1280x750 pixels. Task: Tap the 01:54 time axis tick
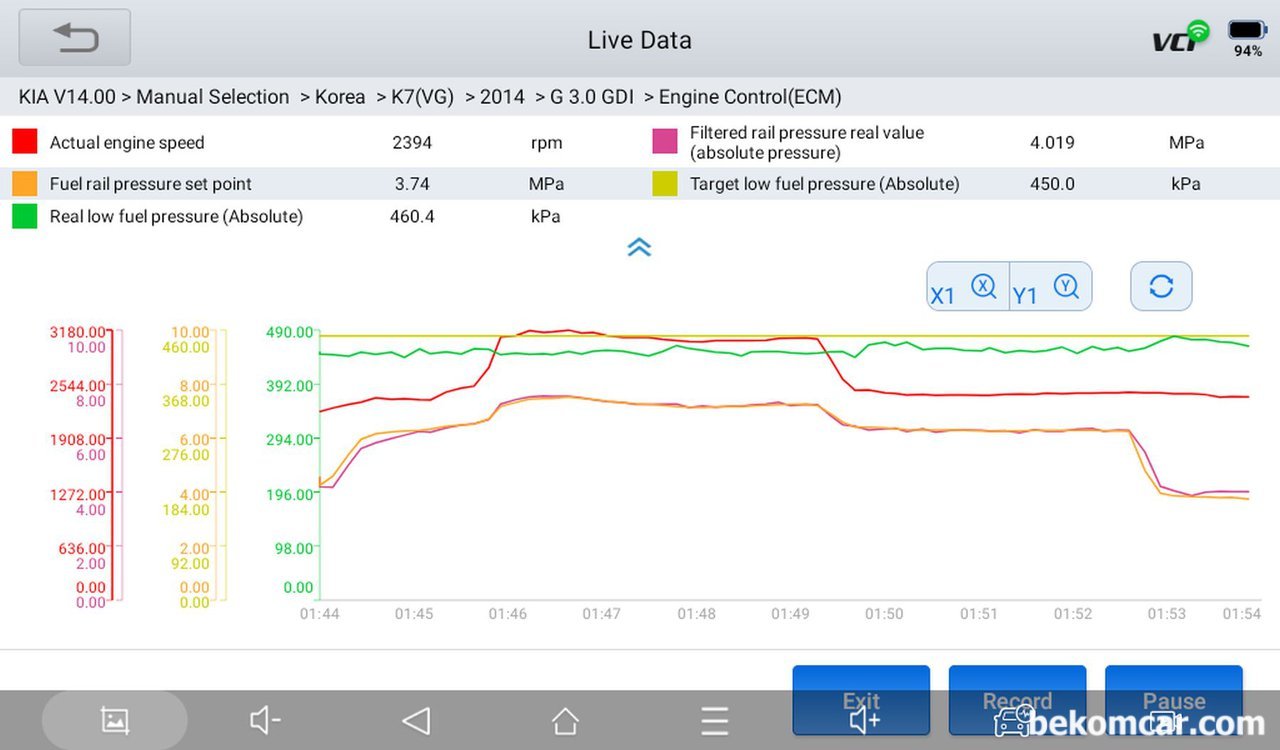[1243, 614]
